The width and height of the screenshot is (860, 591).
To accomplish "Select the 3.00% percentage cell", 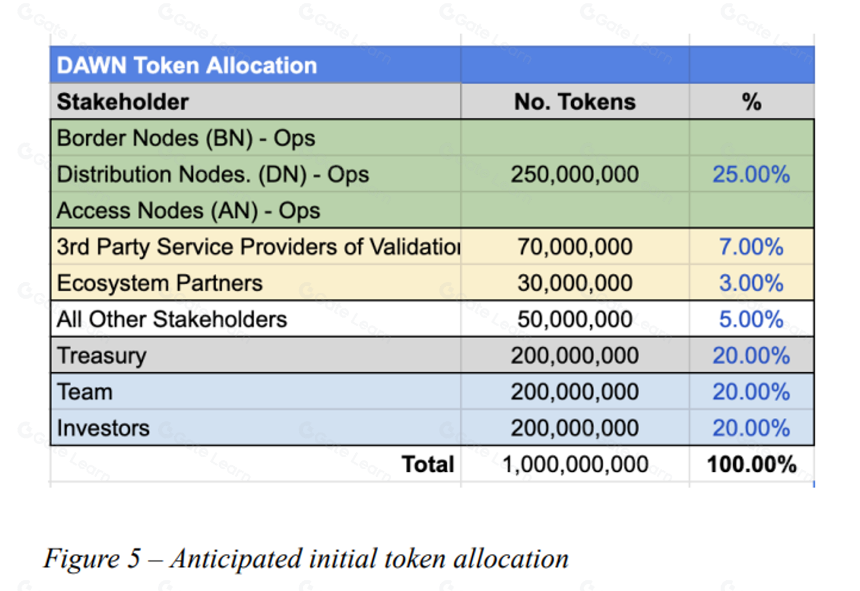I will click(751, 283).
